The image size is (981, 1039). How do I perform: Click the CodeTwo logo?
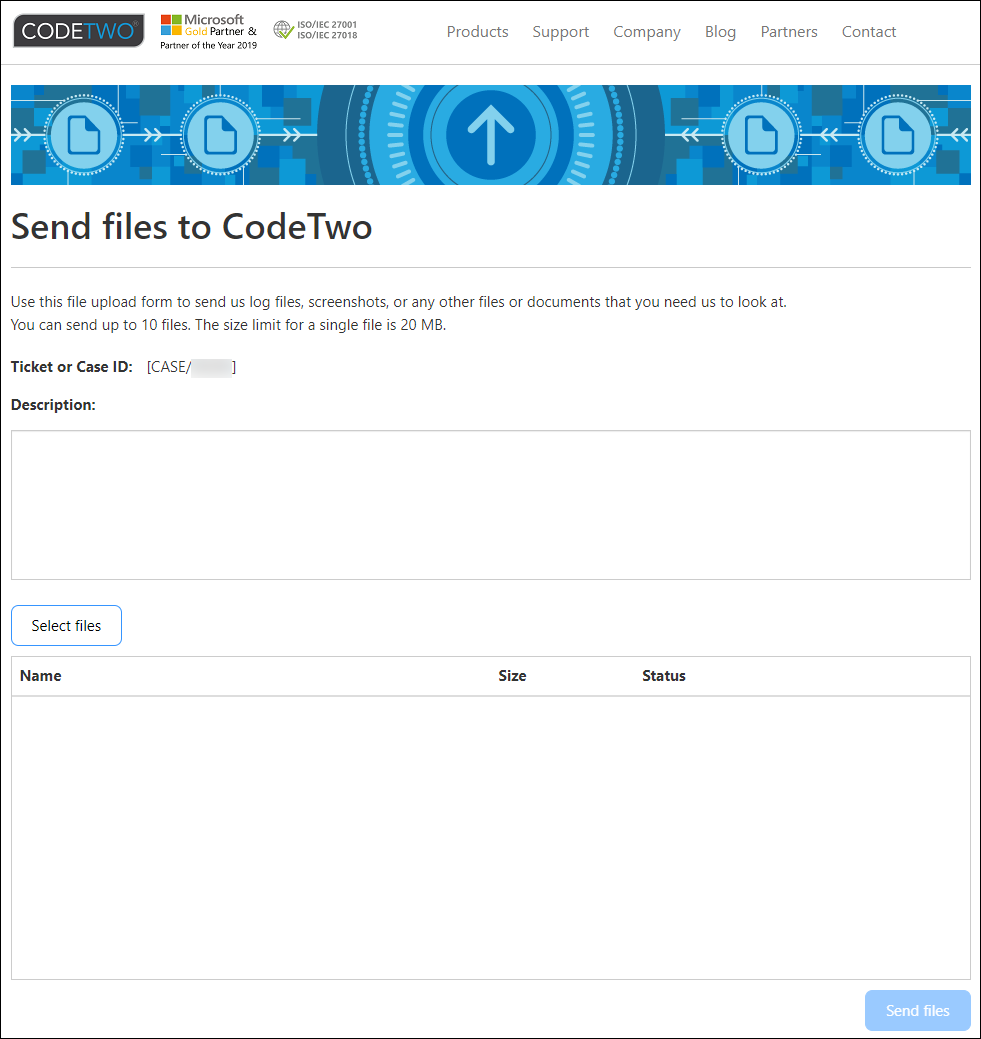[x=78, y=30]
